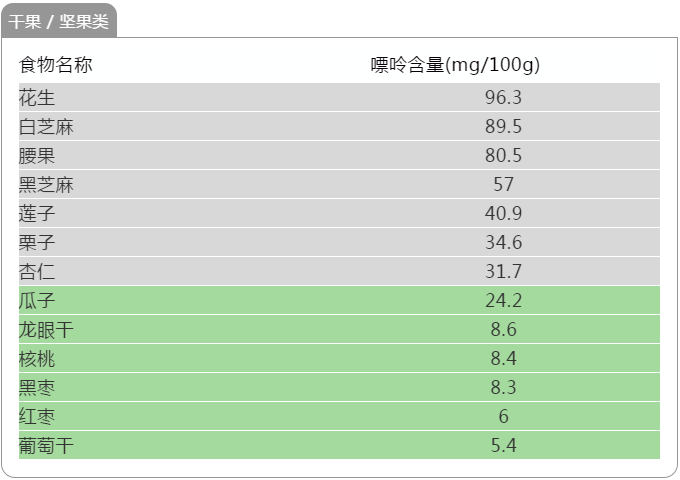Click the 莲子 food name
The width and height of the screenshot is (680, 480).
[x=37, y=213]
